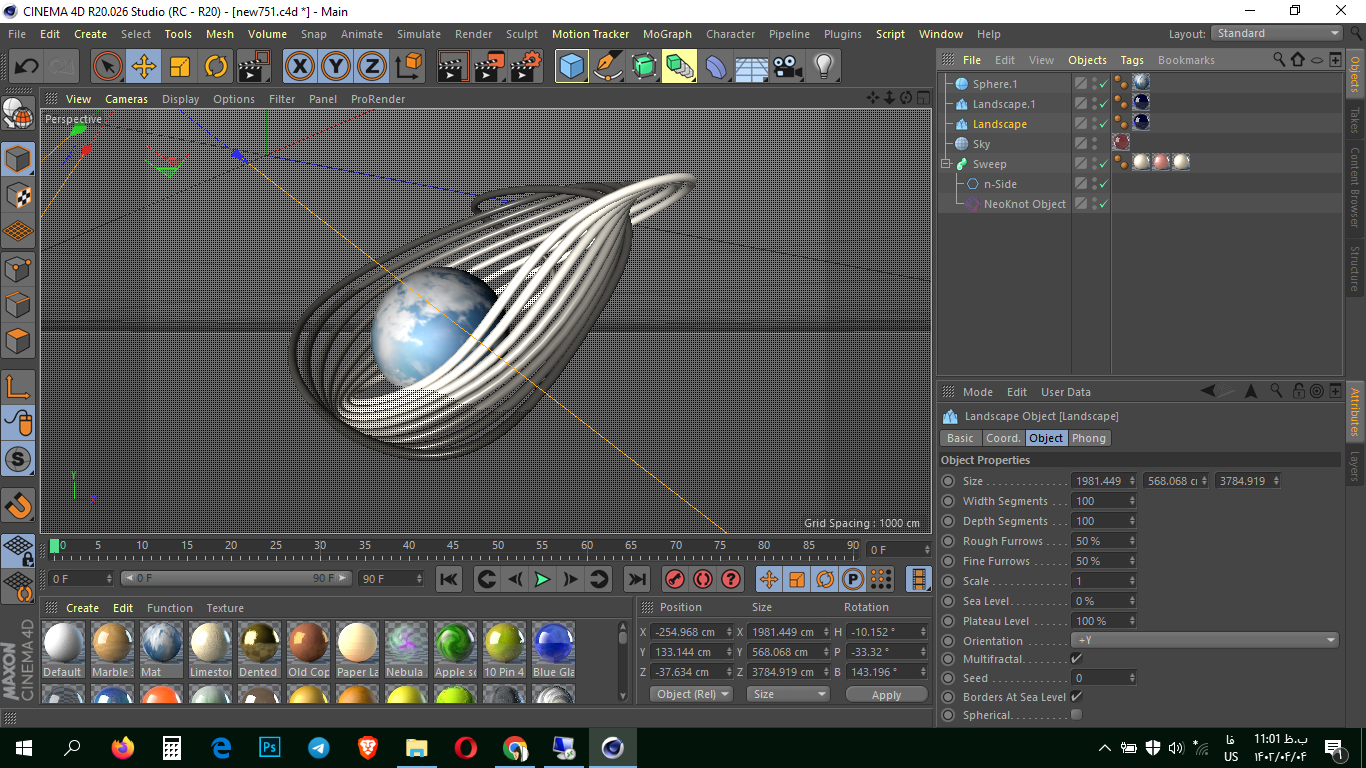Add a Camera object
The image size is (1366, 768).
tap(788, 67)
